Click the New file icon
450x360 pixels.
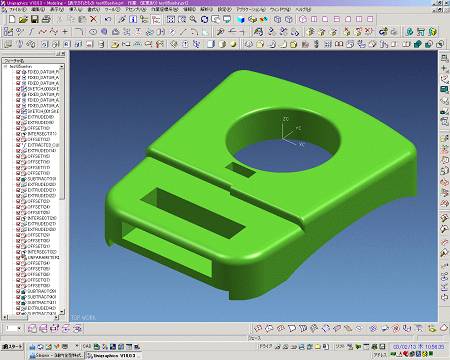[12, 19]
